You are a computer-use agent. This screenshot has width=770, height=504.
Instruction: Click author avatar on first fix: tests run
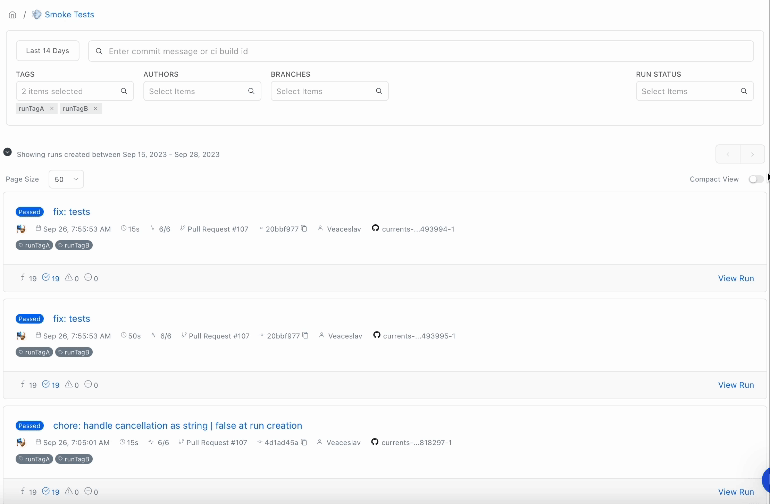[x=21, y=229]
